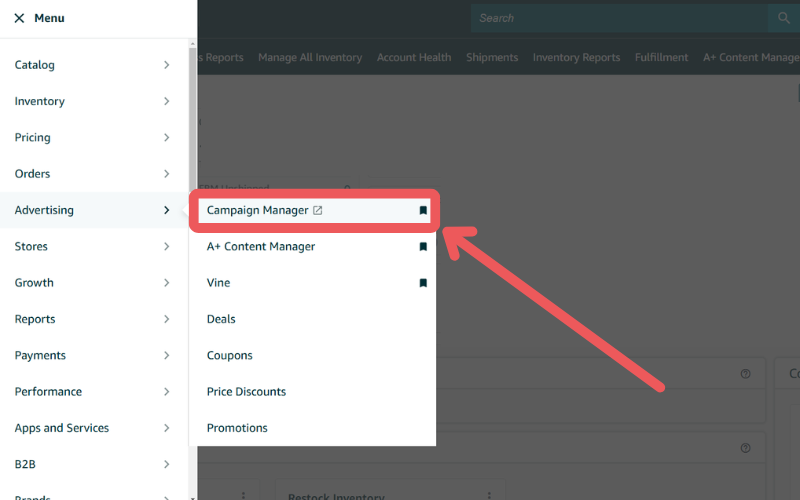Image resolution: width=800 pixels, height=500 pixels.
Task: Open Shipments in top bar
Action: click(492, 58)
